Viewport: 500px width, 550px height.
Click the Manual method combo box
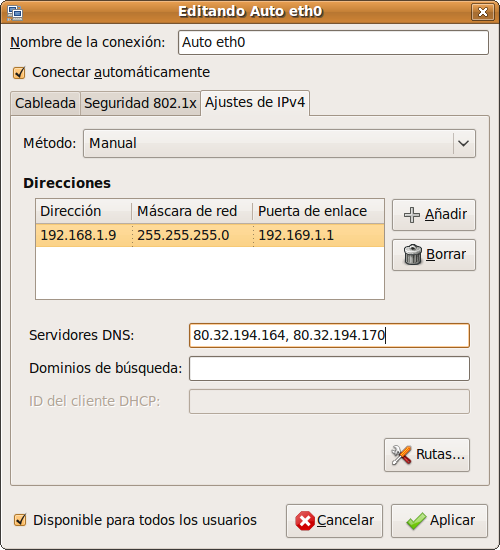point(279,143)
